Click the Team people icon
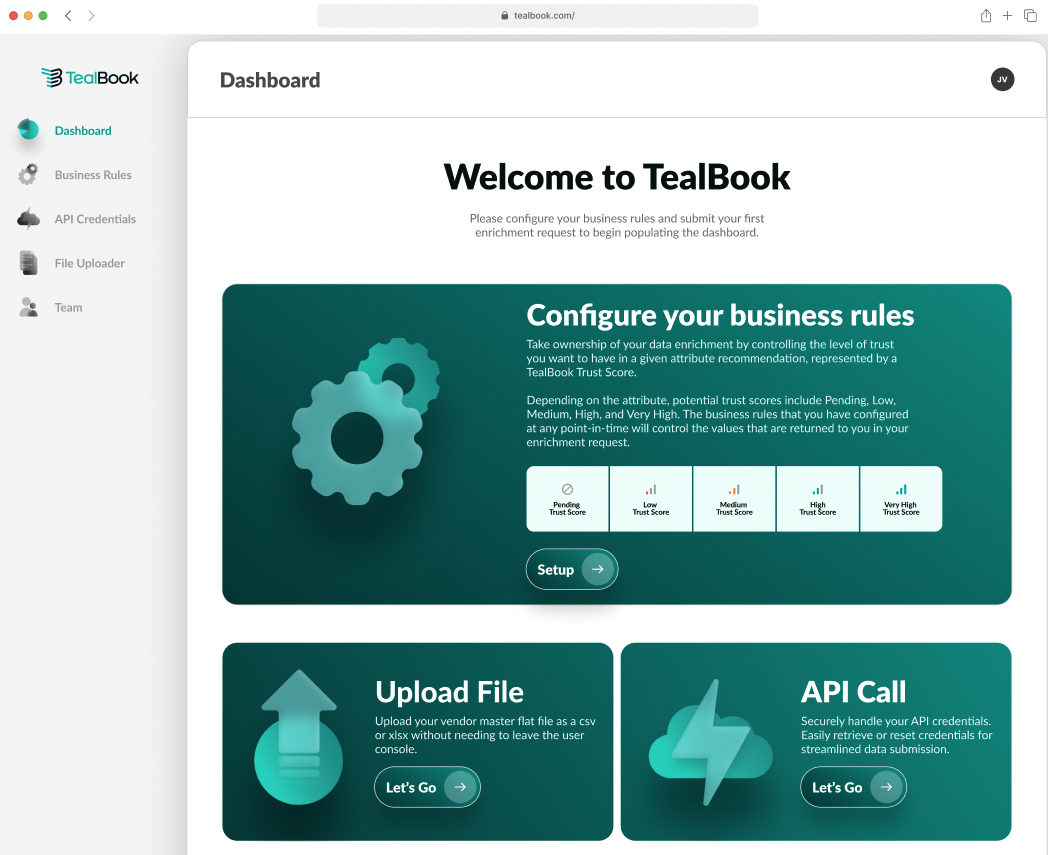The width and height of the screenshot is (1048, 855). click(x=28, y=307)
